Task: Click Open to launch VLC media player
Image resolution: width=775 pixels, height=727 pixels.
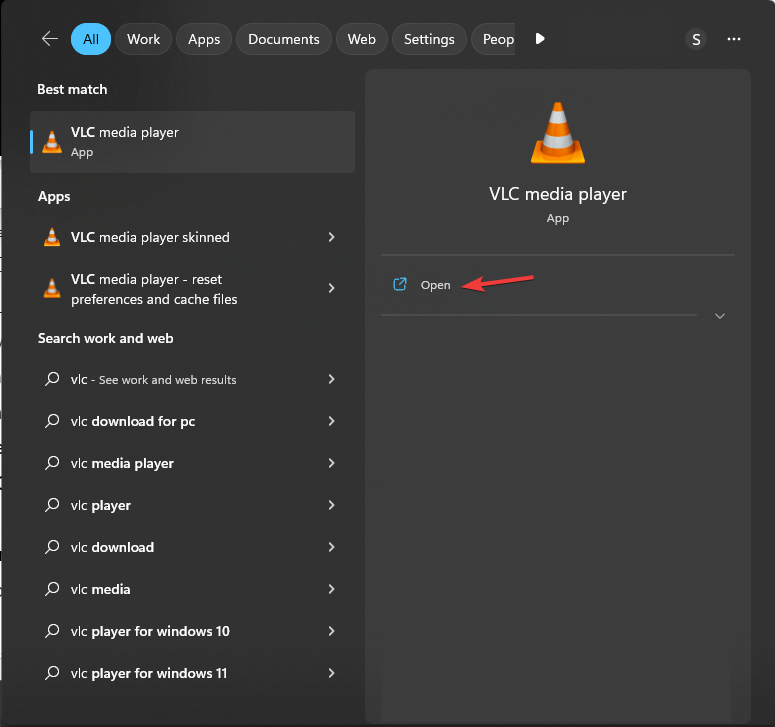Action: coord(435,285)
